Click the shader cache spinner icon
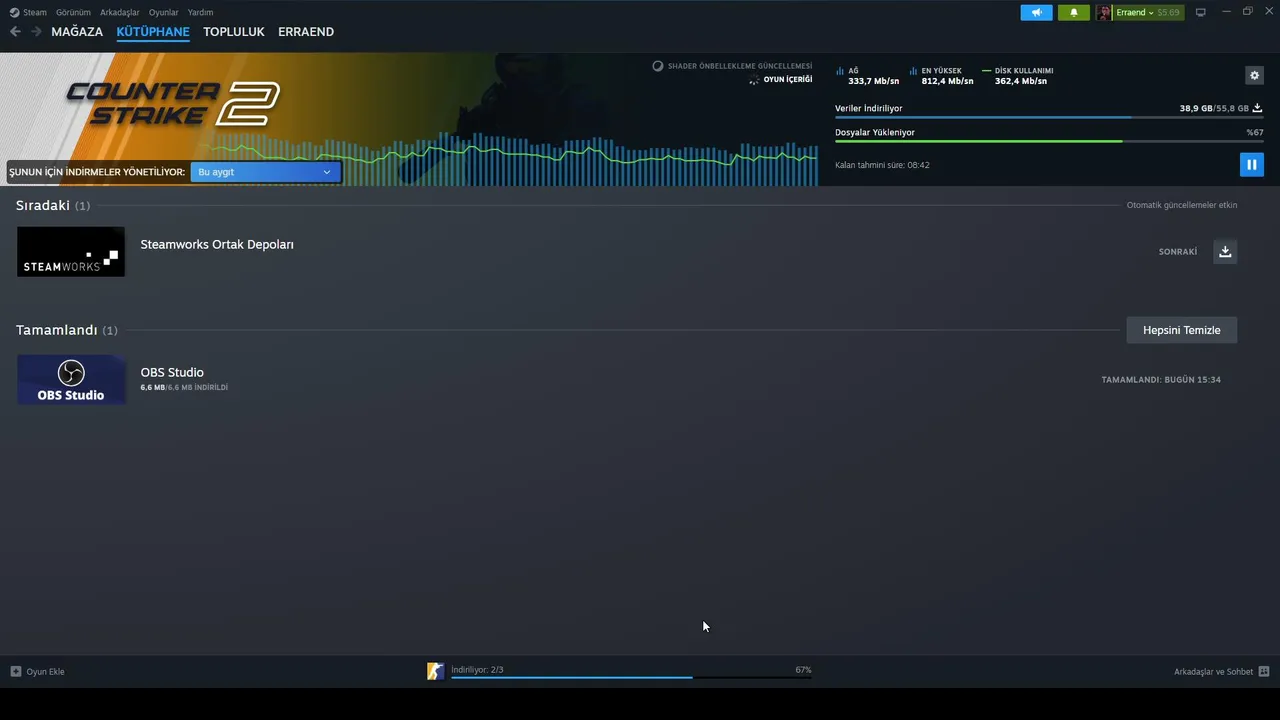The height and width of the screenshot is (720, 1280). coord(658,66)
